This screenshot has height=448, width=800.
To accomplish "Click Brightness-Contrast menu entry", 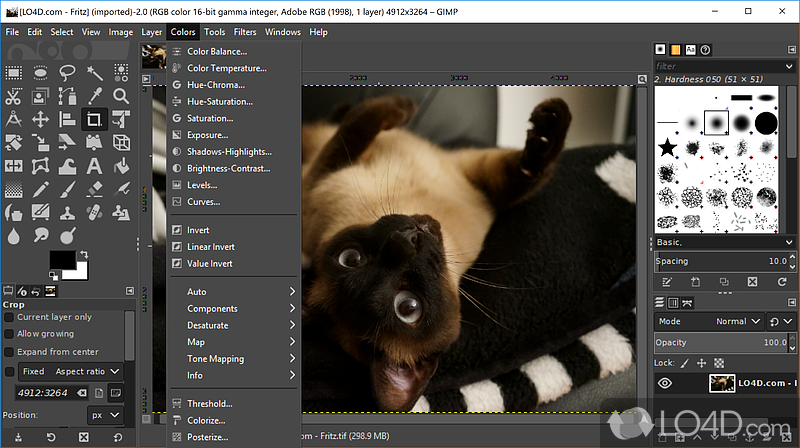I will (234, 168).
